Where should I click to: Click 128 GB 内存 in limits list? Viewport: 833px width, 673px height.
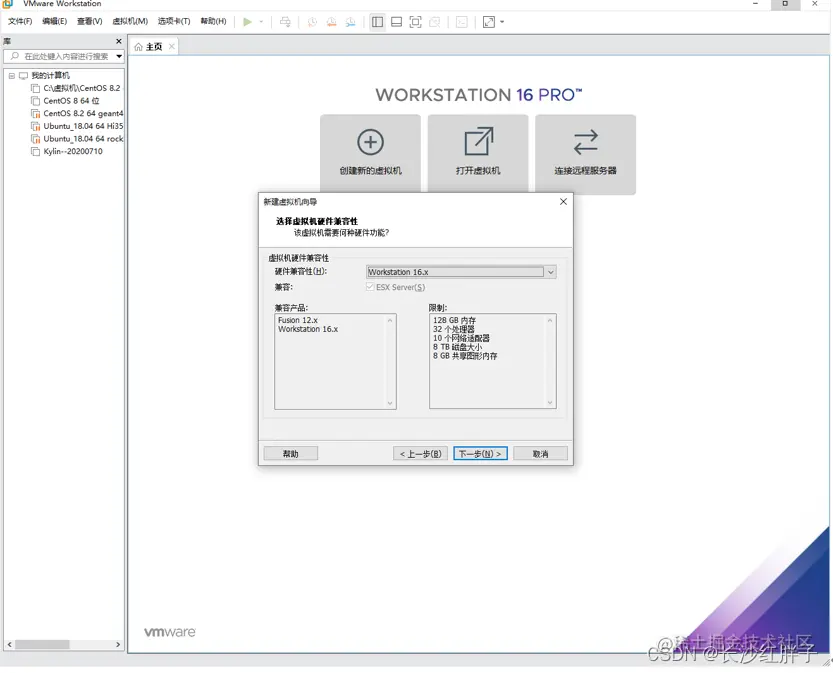(454, 320)
